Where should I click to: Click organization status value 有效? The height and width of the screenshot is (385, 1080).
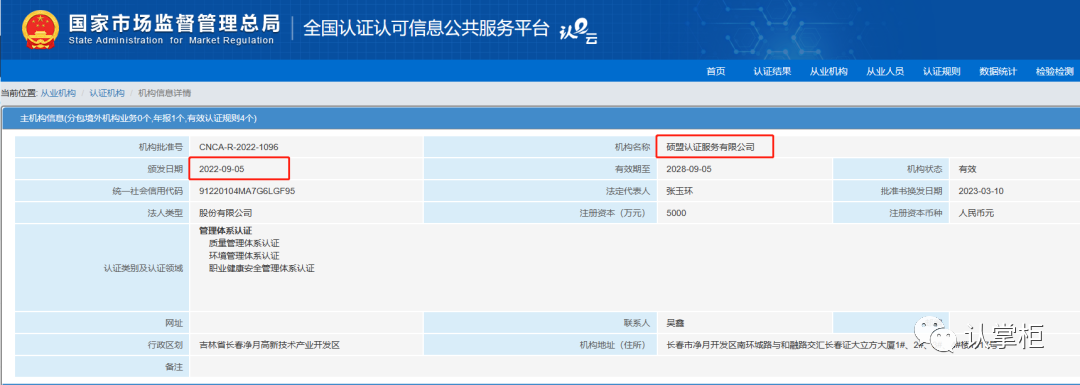point(967,169)
